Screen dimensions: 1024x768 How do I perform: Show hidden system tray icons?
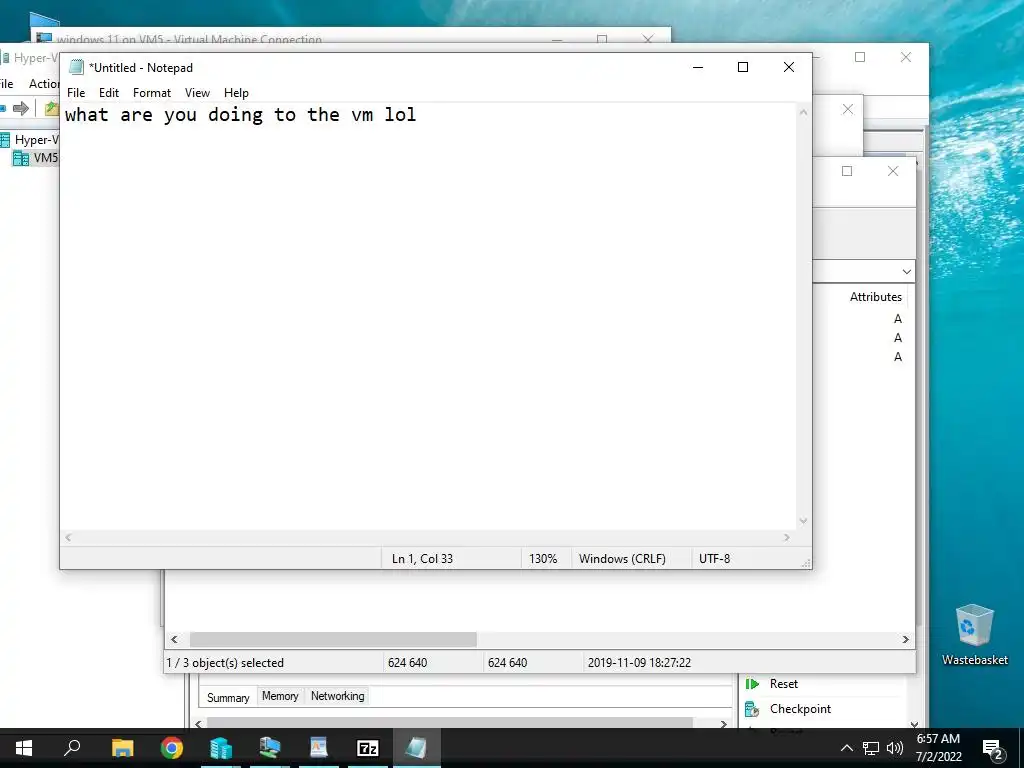click(x=846, y=748)
